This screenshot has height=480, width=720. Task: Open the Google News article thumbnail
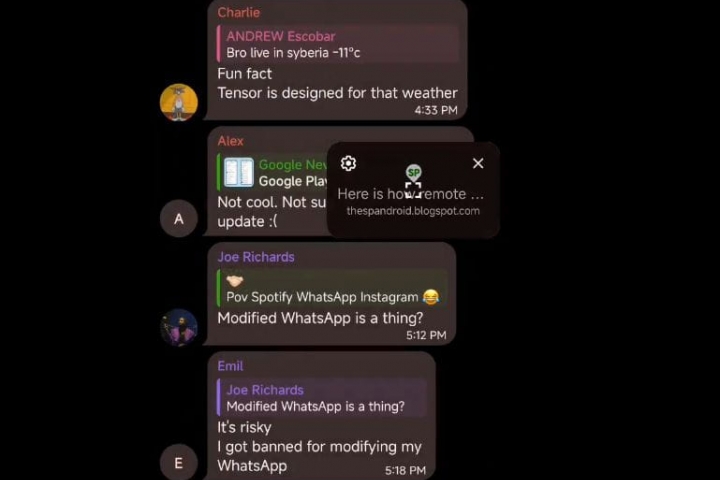[239, 172]
